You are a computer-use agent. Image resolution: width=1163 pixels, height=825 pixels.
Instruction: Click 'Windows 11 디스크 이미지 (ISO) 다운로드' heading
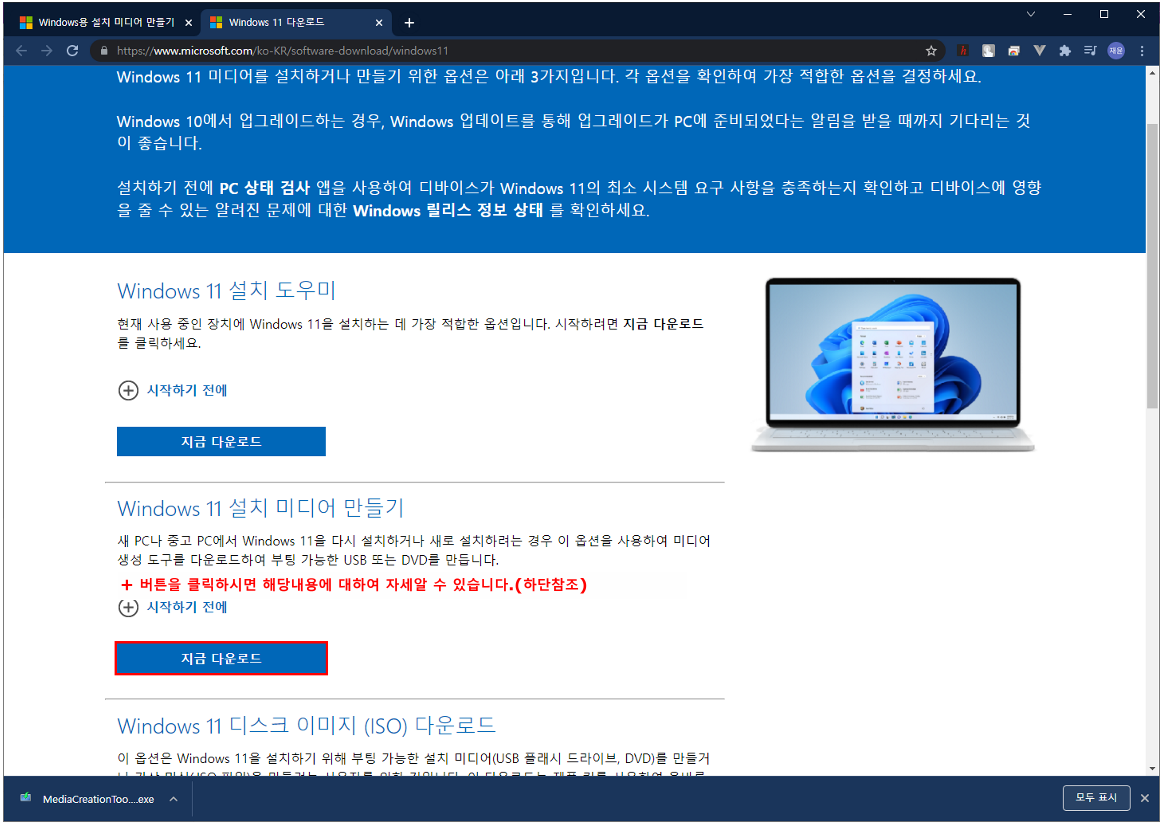pyautogui.click(x=306, y=725)
